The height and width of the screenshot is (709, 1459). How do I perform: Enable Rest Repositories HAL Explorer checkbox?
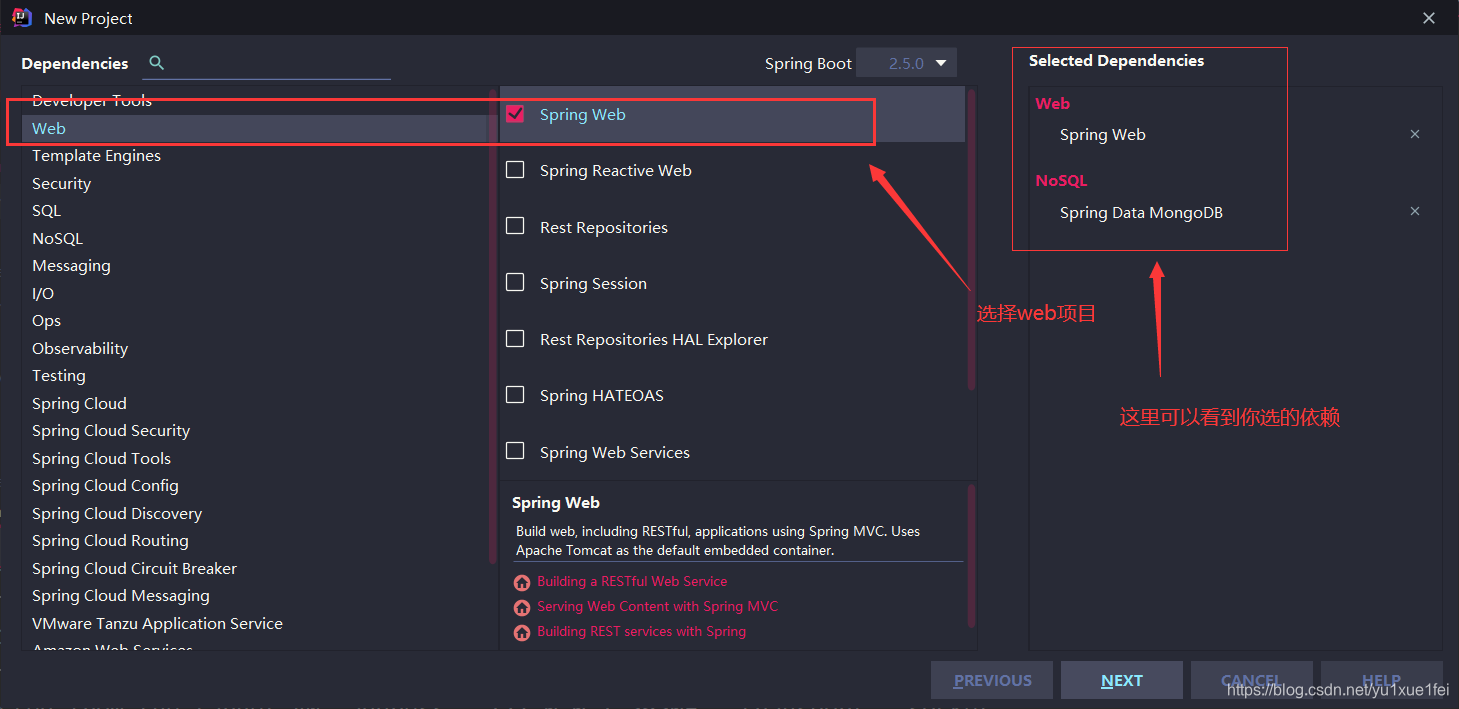(515, 339)
